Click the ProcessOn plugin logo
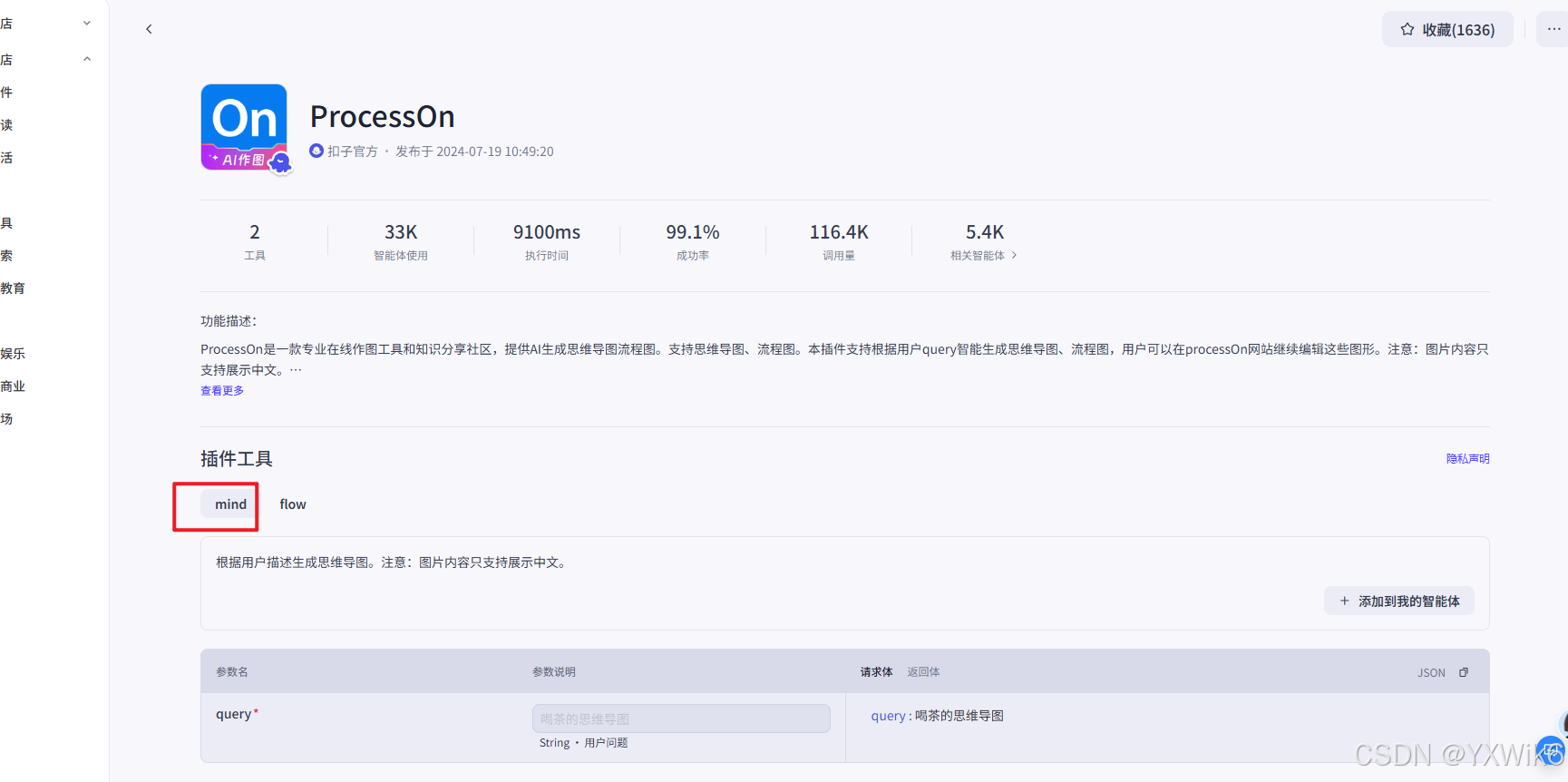This screenshot has height=782, width=1568. (x=244, y=127)
